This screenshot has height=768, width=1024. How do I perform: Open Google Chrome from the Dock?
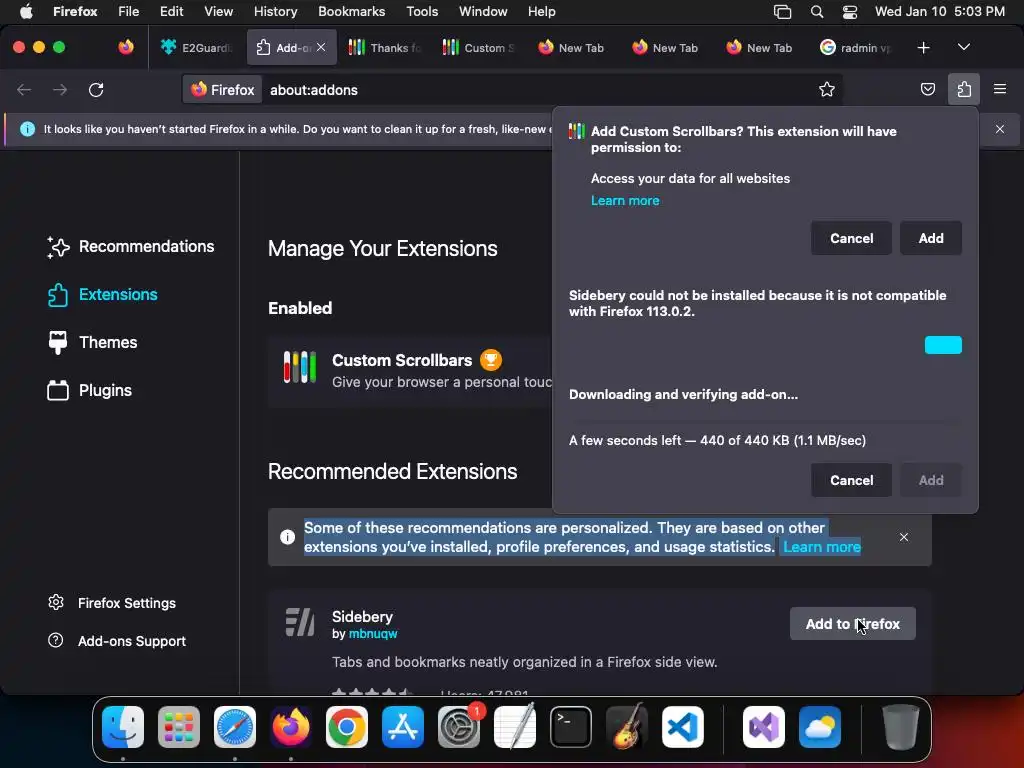346,727
